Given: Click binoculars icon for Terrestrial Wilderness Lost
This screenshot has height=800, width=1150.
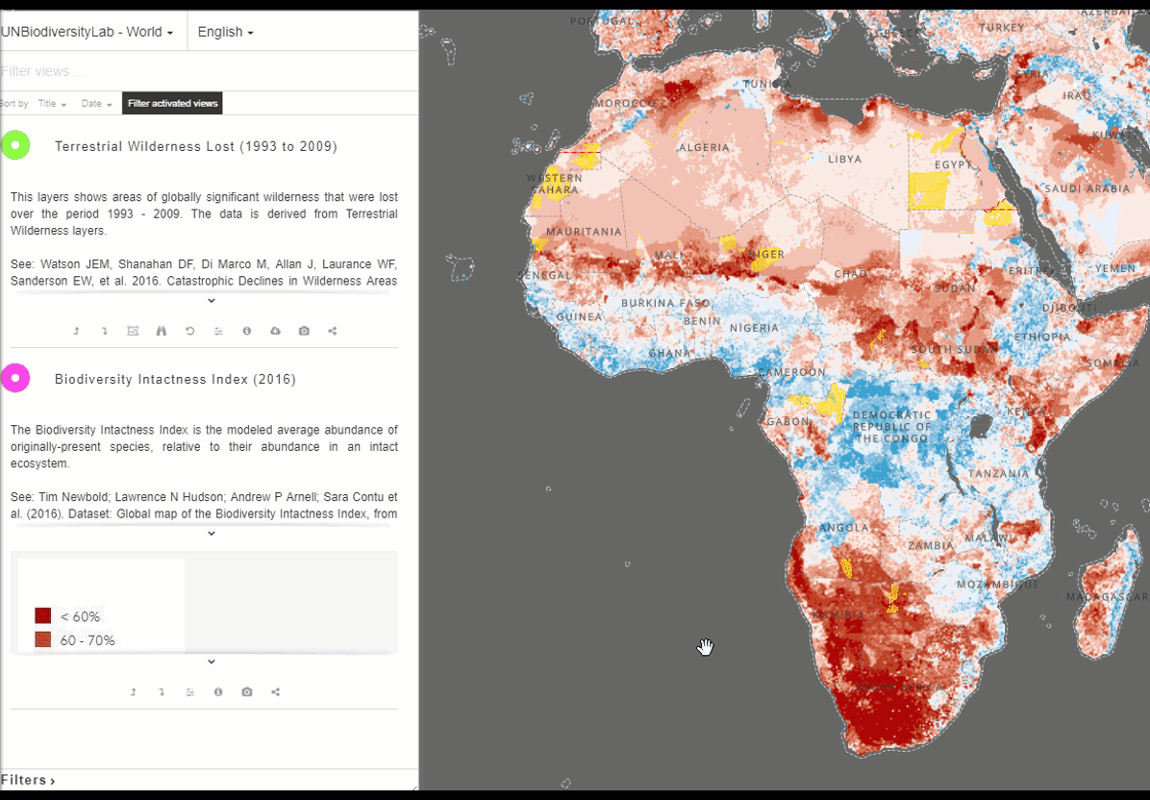Looking at the screenshot, I should [x=161, y=331].
